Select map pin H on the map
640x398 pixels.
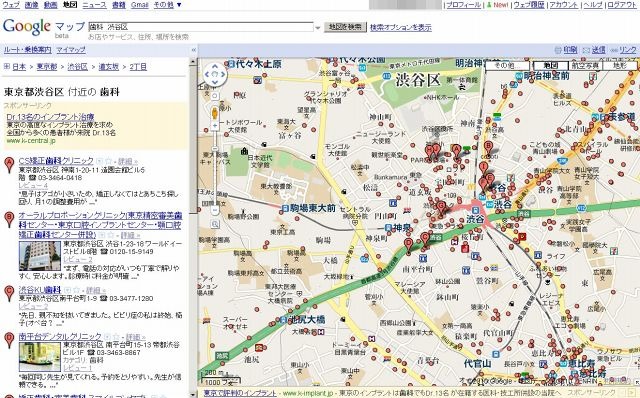[x=429, y=151]
